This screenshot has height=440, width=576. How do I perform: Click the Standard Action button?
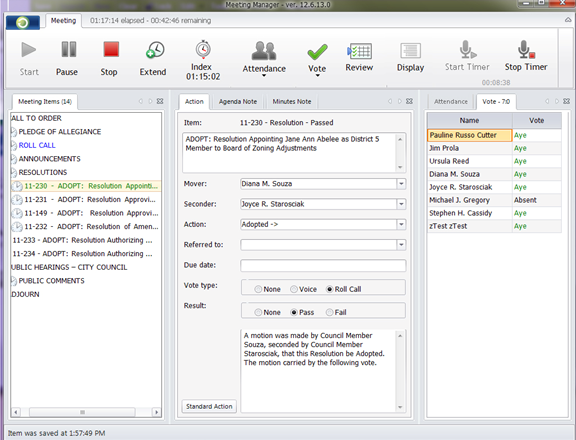[209, 406]
